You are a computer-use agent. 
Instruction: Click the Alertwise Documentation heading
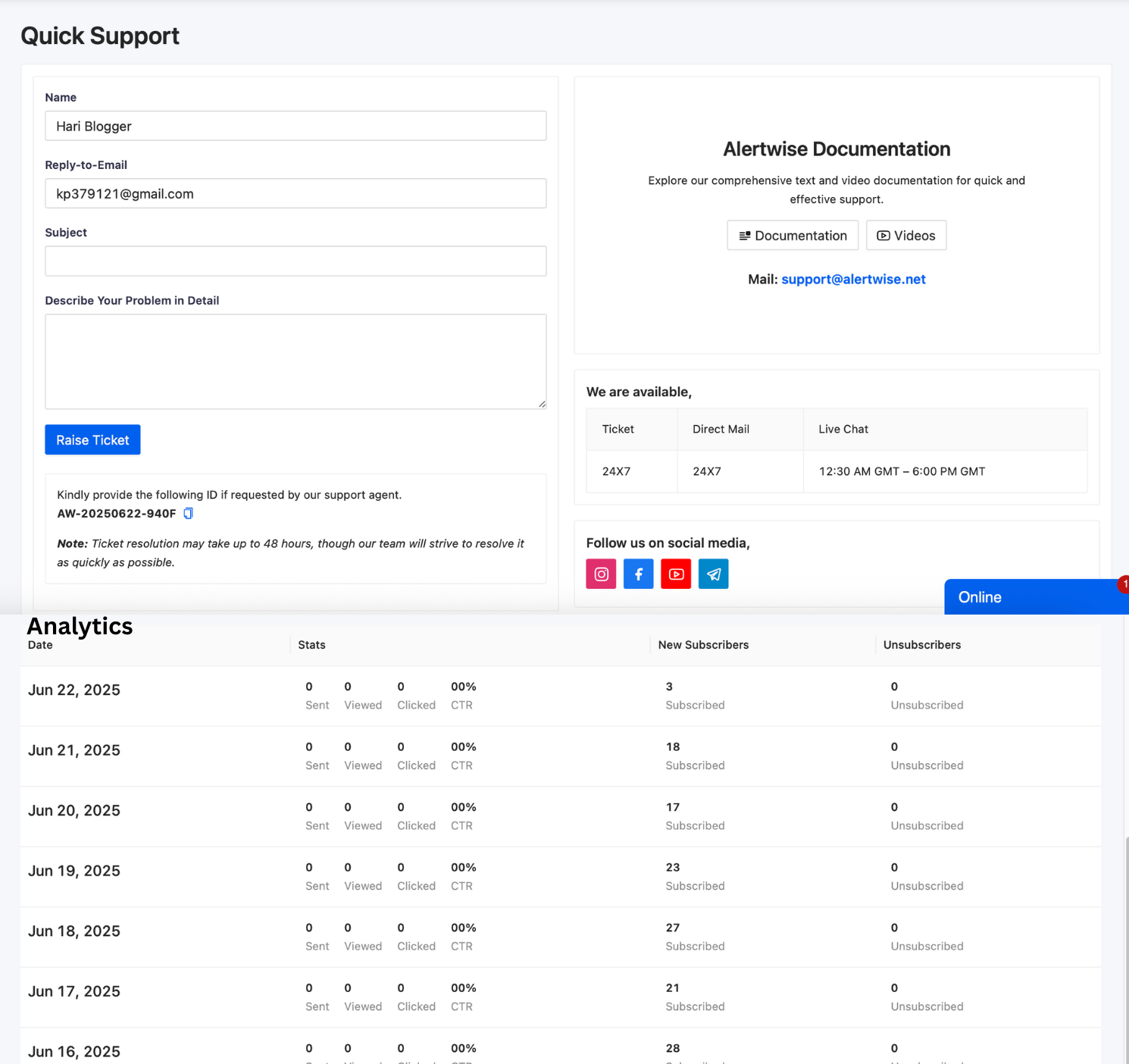pyautogui.click(x=837, y=149)
